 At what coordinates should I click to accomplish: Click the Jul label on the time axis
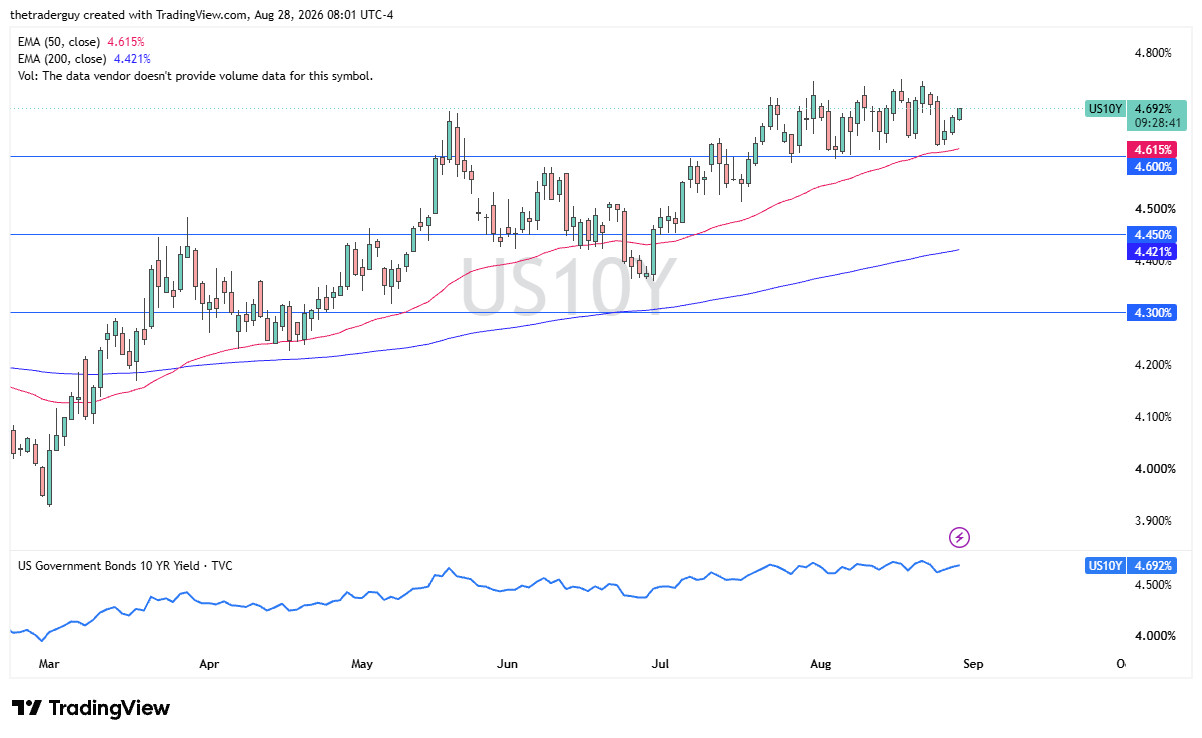[659, 663]
